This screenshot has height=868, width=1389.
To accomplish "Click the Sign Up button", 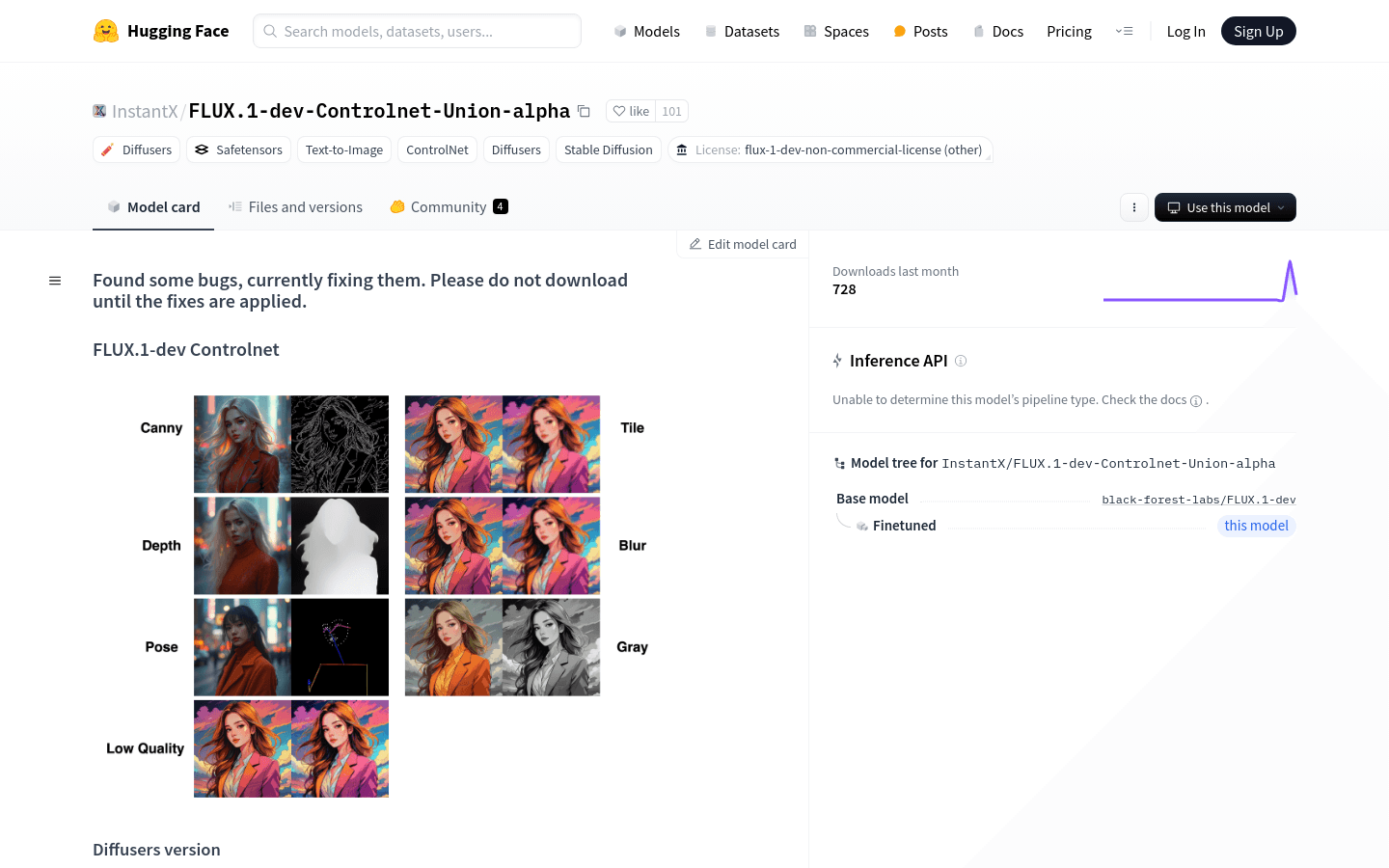I will coord(1259,31).
